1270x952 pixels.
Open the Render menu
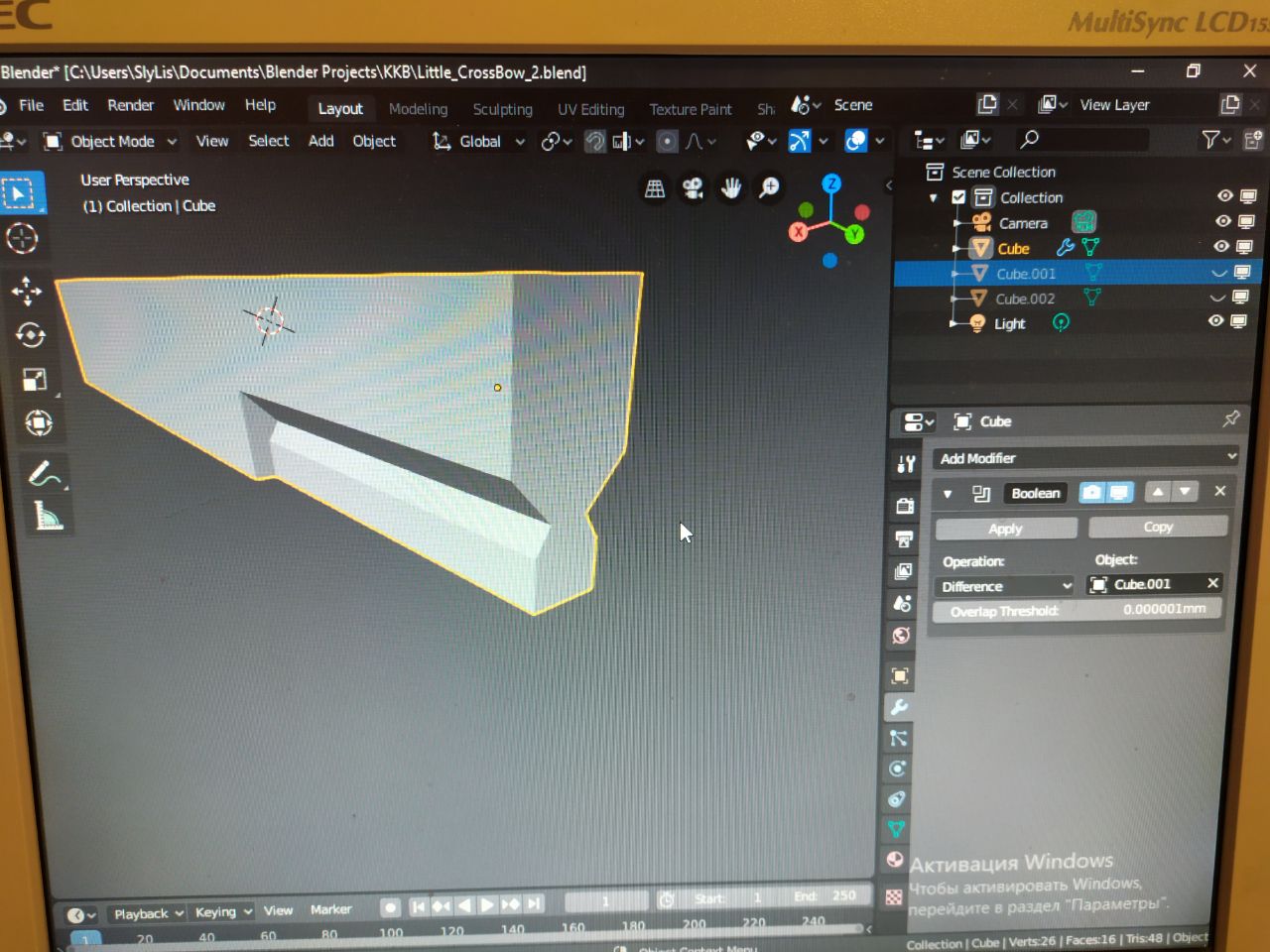click(130, 105)
